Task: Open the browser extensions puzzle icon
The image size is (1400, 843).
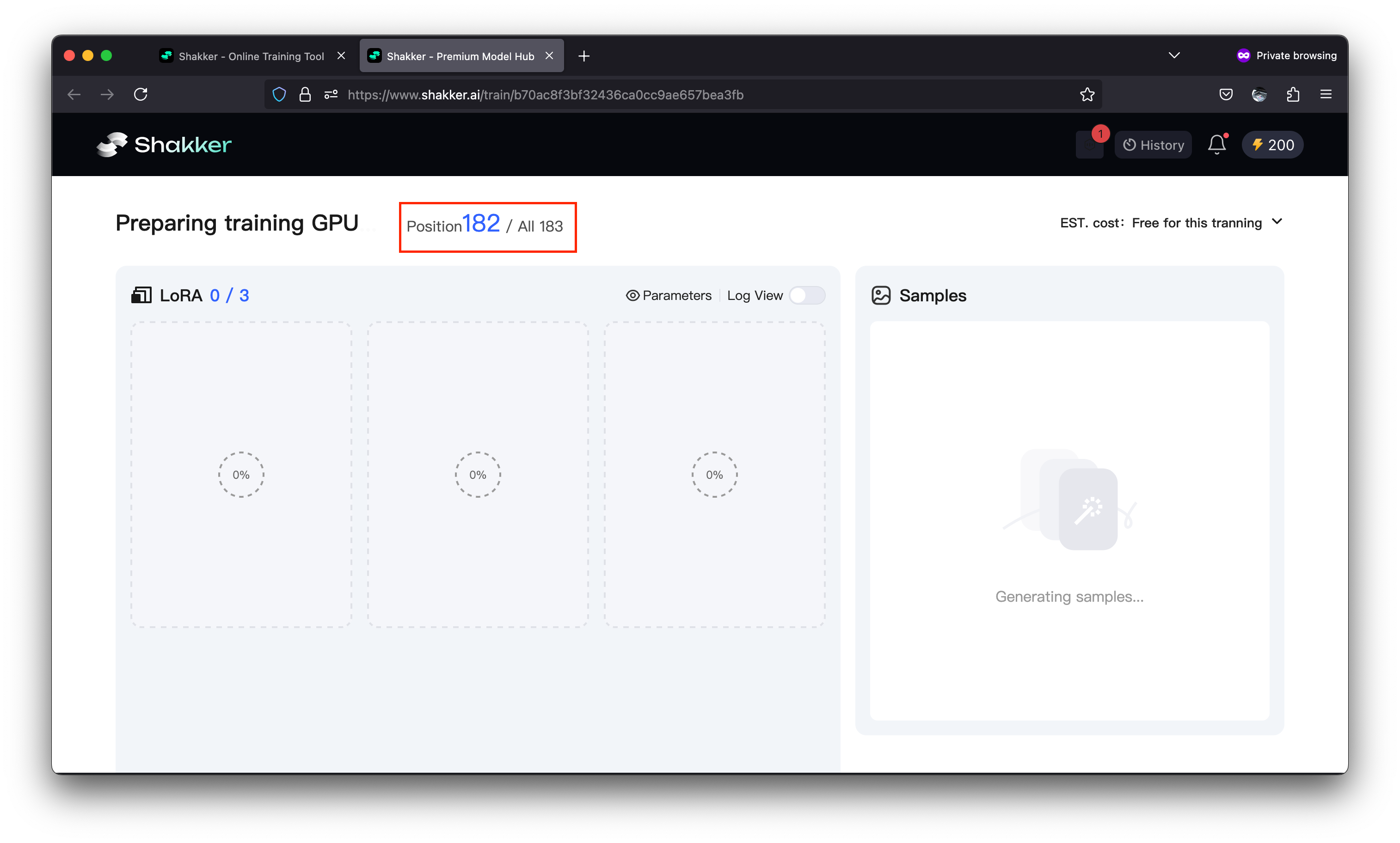Action: 1293,94
